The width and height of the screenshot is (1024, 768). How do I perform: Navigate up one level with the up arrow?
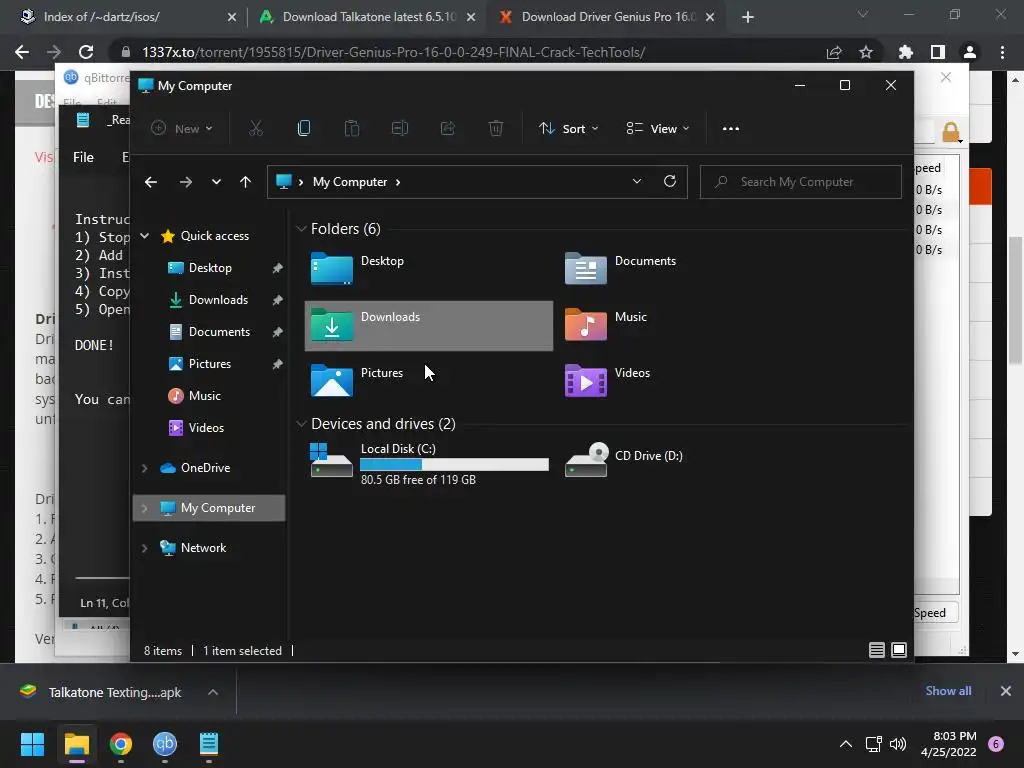(x=246, y=182)
